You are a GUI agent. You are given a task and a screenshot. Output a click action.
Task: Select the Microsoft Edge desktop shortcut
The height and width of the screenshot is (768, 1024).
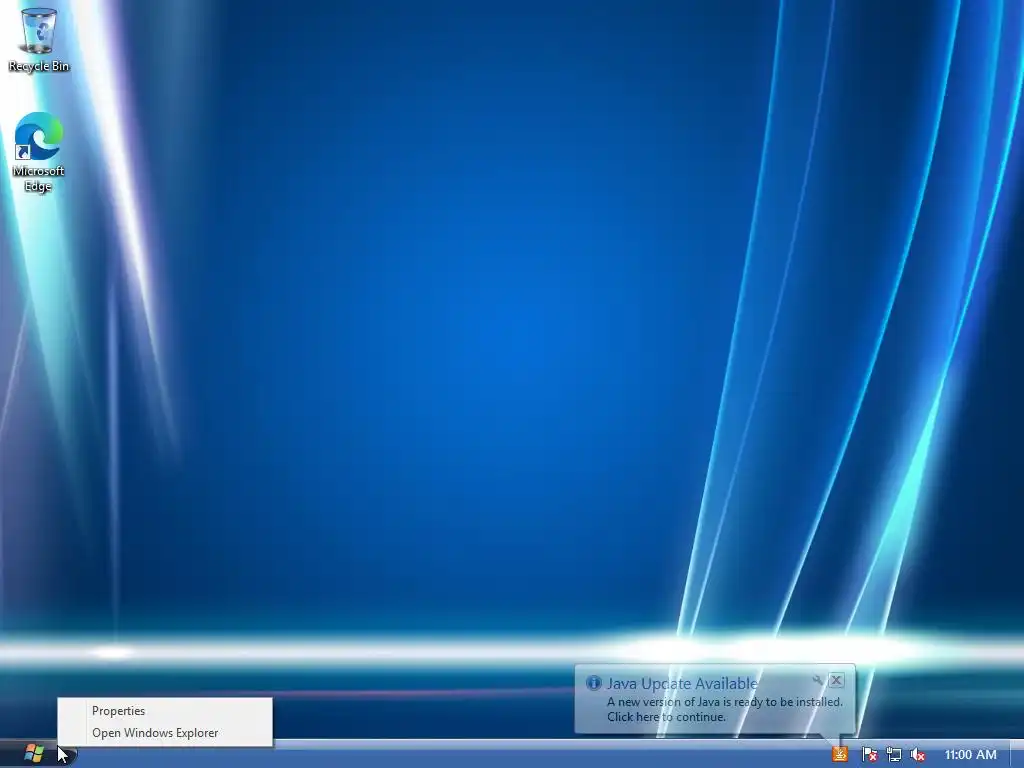point(39,152)
